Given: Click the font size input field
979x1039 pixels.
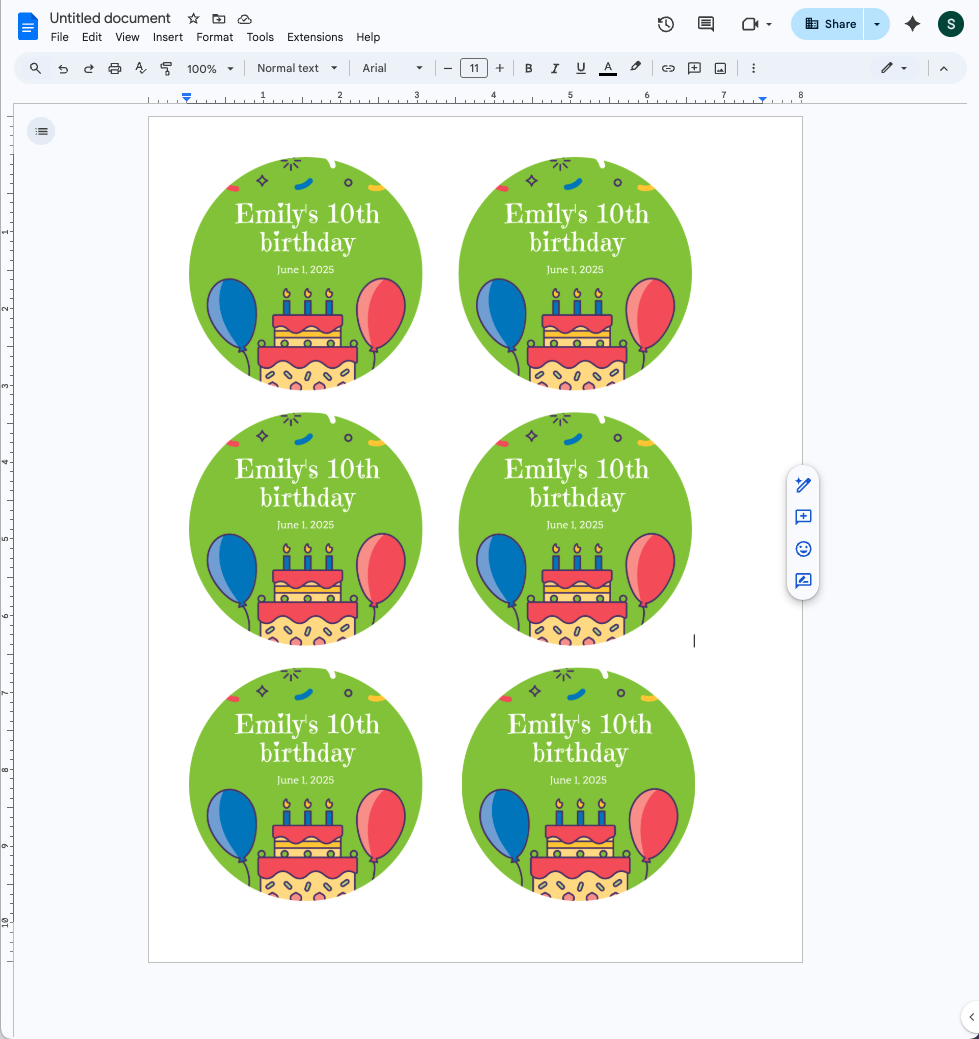Looking at the screenshot, I should pyautogui.click(x=473, y=68).
